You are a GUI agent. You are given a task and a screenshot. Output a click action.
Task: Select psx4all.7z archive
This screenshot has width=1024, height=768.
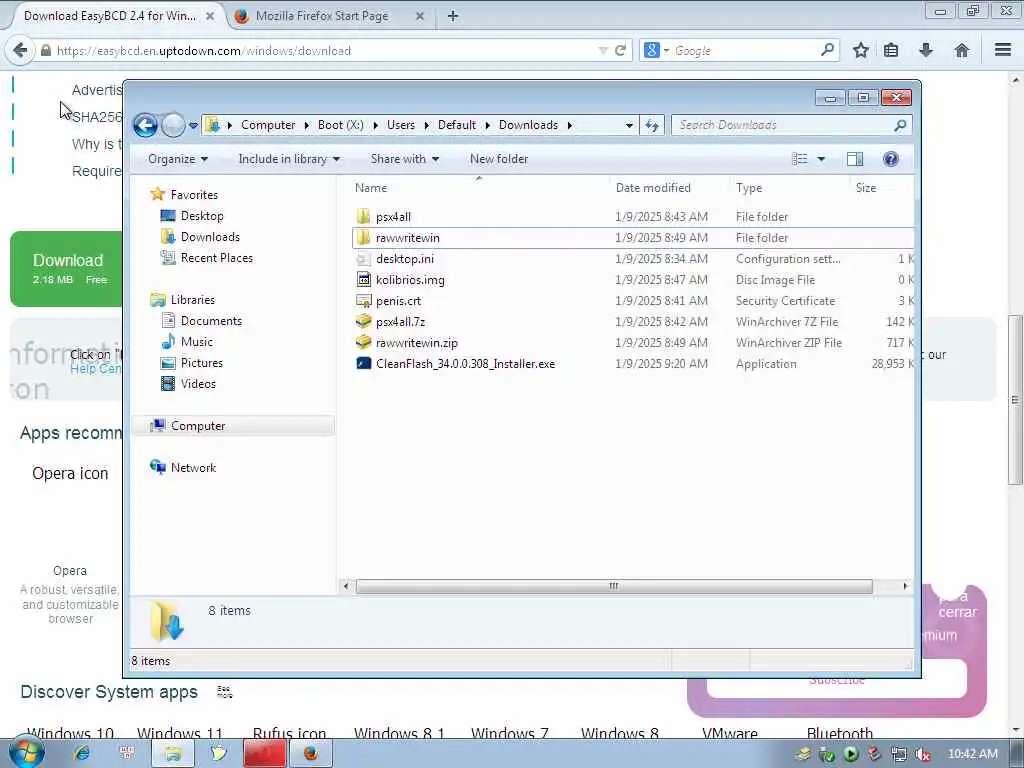(400, 321)
